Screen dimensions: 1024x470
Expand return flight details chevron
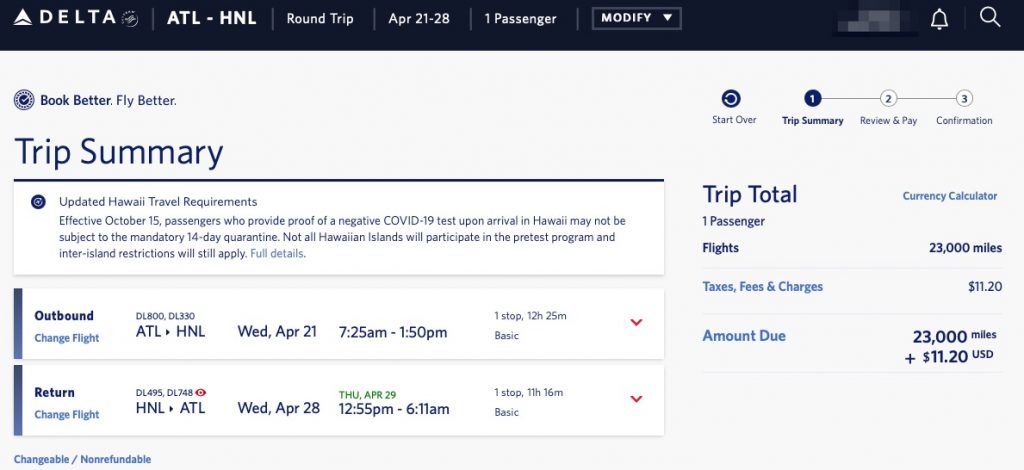[x=637, y=399]
